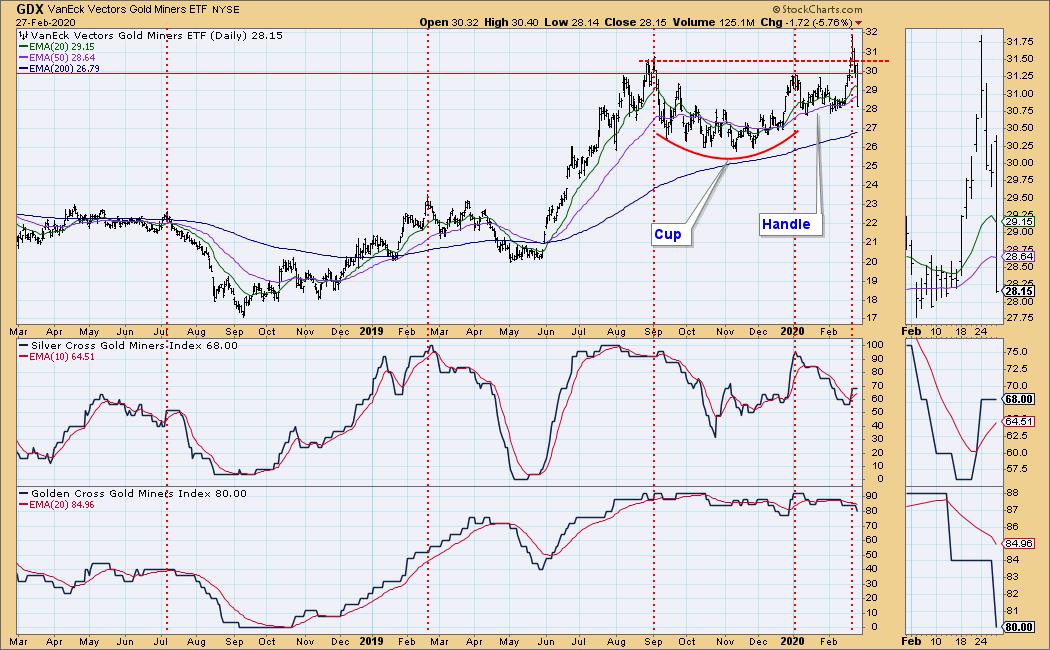Click the High 30.40 value
Screen dimensions: 1050x650
point(511,22)
